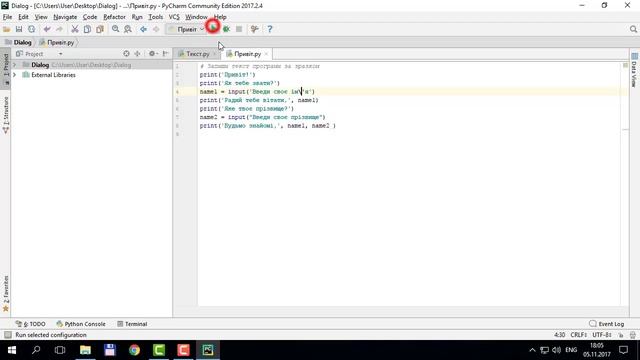
Task: Click Collapse All icon in Project panel
Action: click(x=138, y=53)
